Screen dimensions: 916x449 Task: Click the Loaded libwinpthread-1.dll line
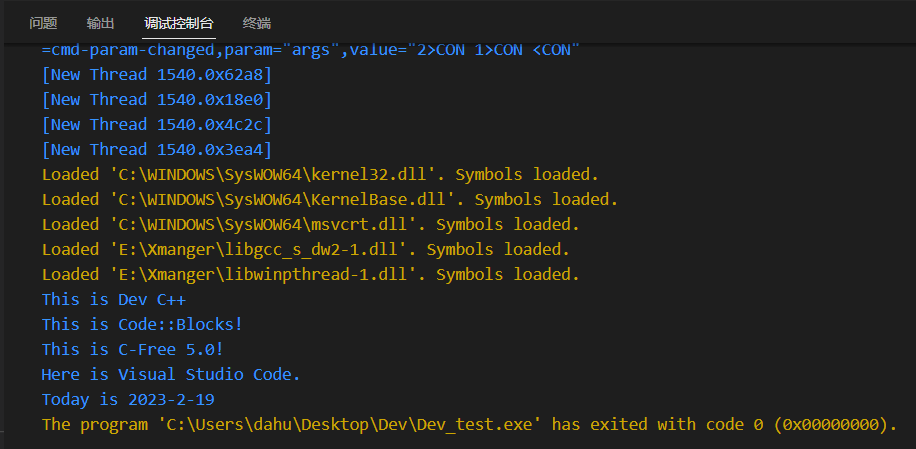311,274
